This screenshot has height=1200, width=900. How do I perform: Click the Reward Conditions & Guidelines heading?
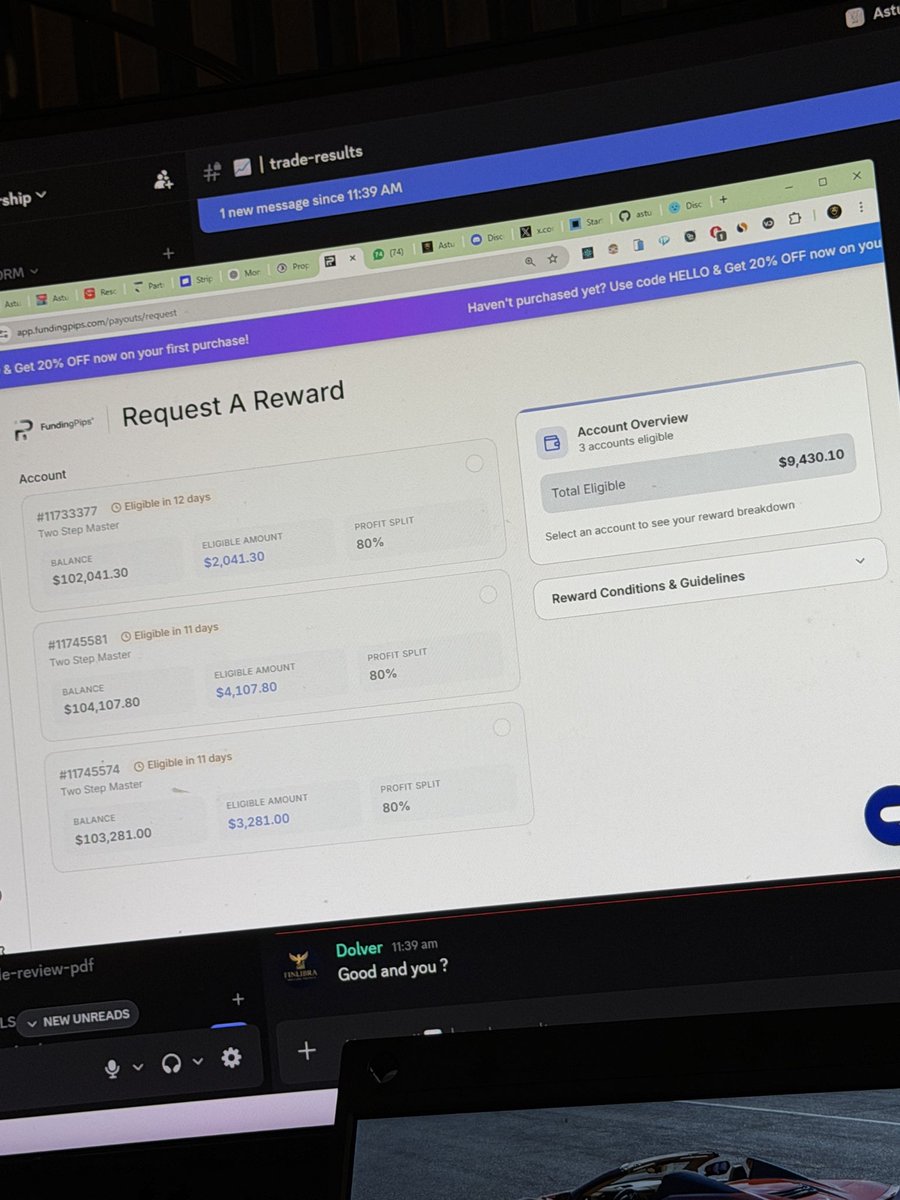pyautogui.click(x=648, y=586)
